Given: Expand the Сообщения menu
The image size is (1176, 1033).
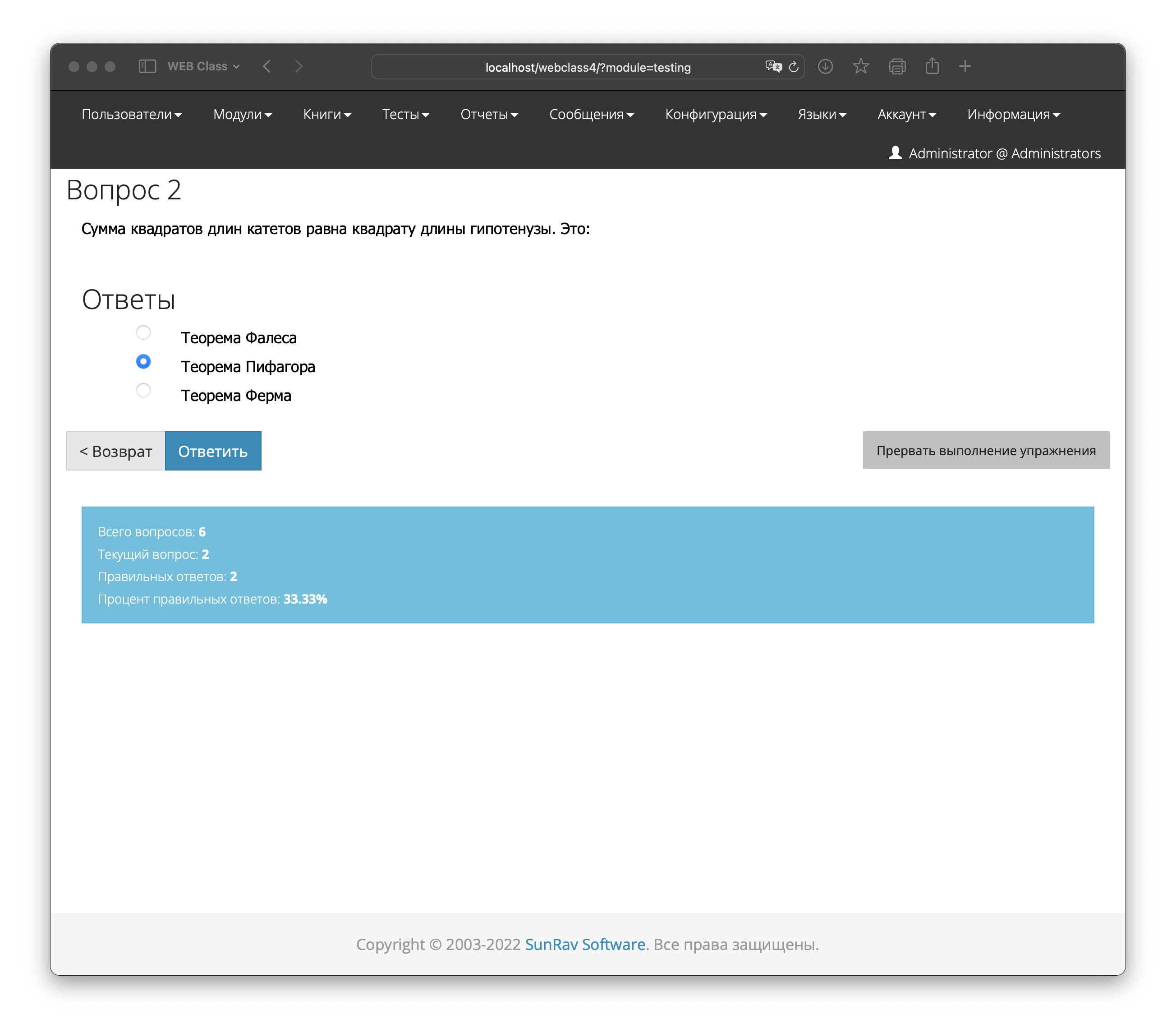Looking at the screenshot, I should coord(592,115).
